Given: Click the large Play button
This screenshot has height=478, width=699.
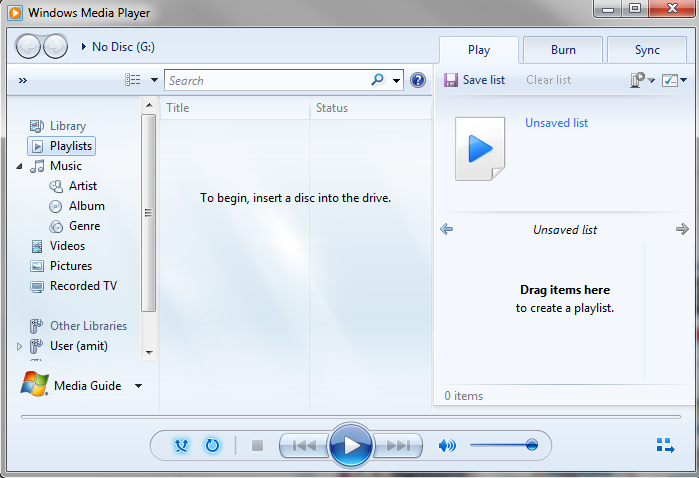Looking at the screenshot, I should click(351, 445).
